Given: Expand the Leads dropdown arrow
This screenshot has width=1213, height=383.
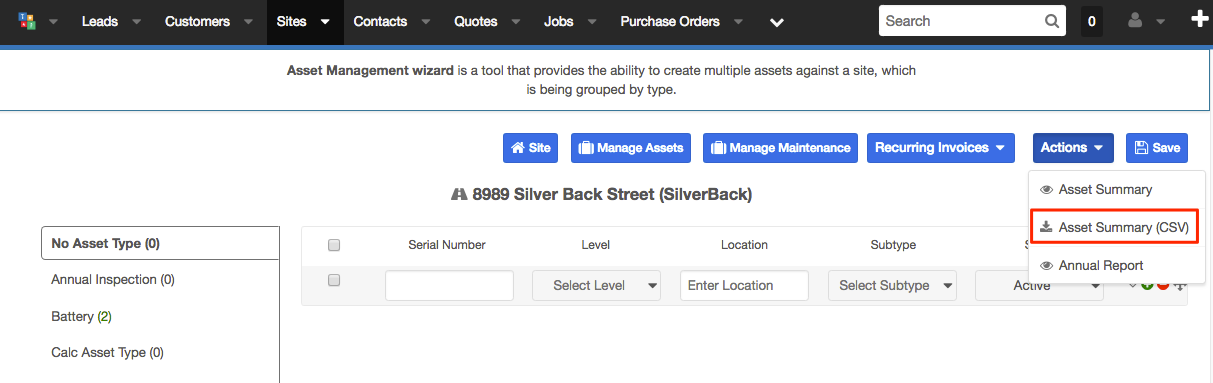Looking at the screenshot, I should [137, 22].
